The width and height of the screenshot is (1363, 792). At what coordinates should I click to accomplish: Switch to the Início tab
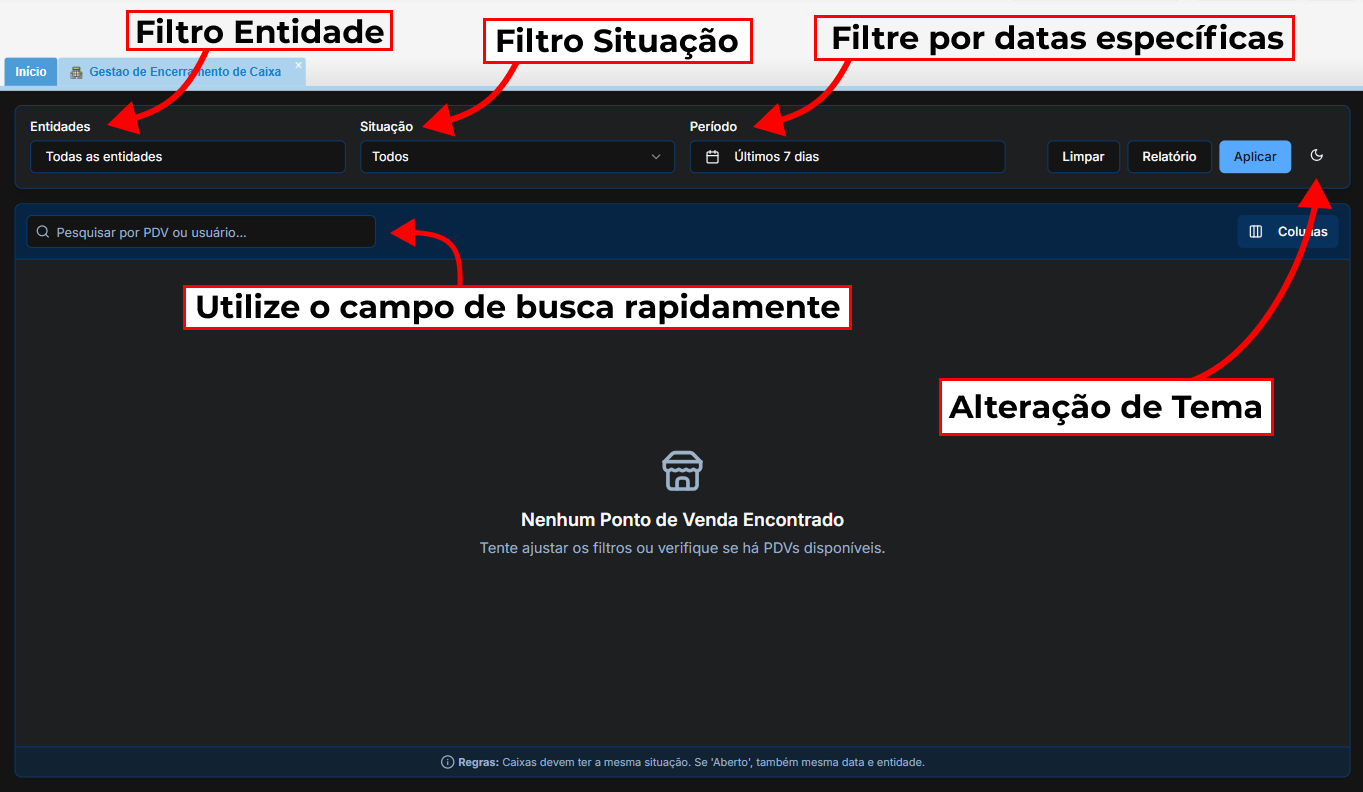30,72
